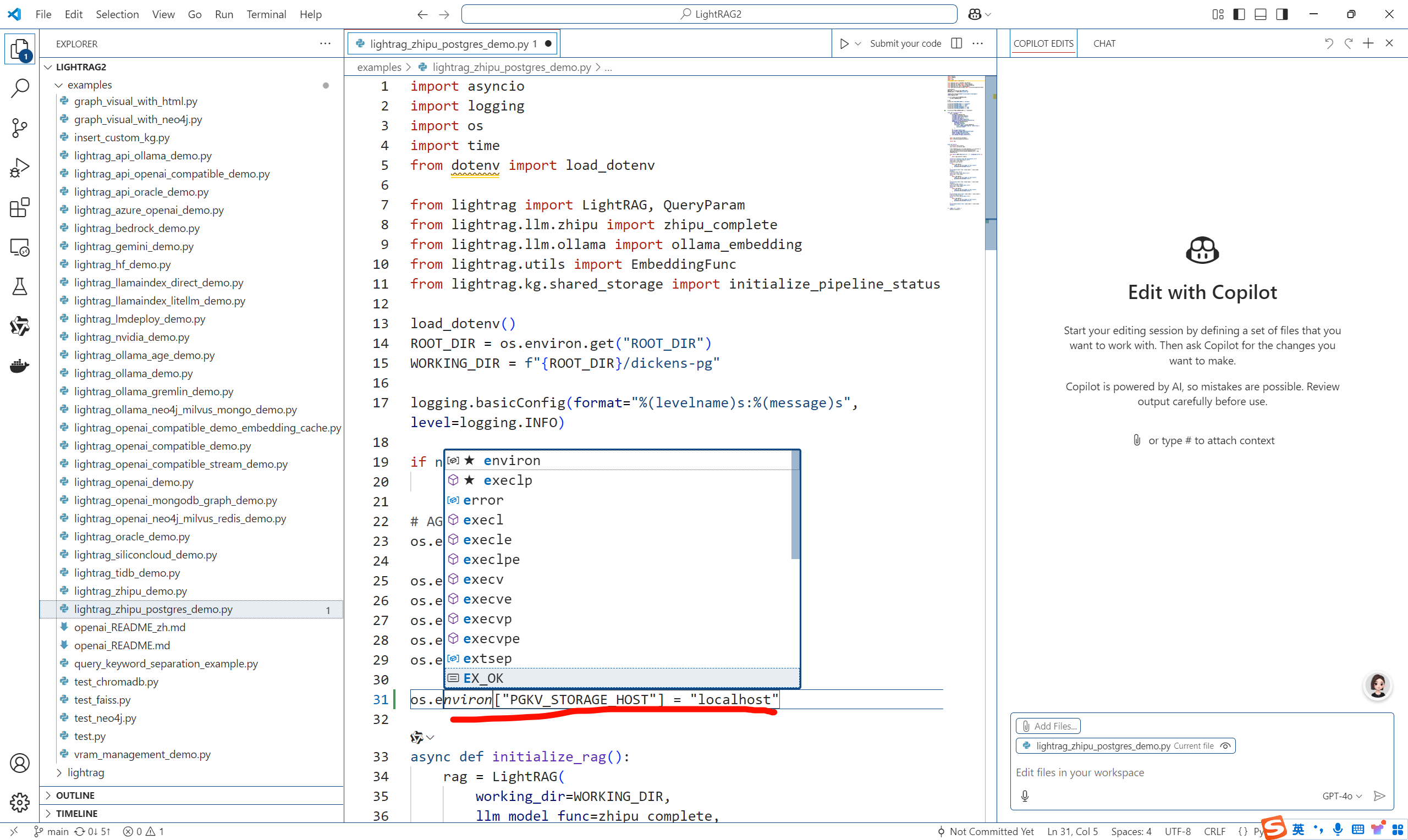Open Run and Debug view
This screenshot has width=1408, height=840.
[20, 168]
